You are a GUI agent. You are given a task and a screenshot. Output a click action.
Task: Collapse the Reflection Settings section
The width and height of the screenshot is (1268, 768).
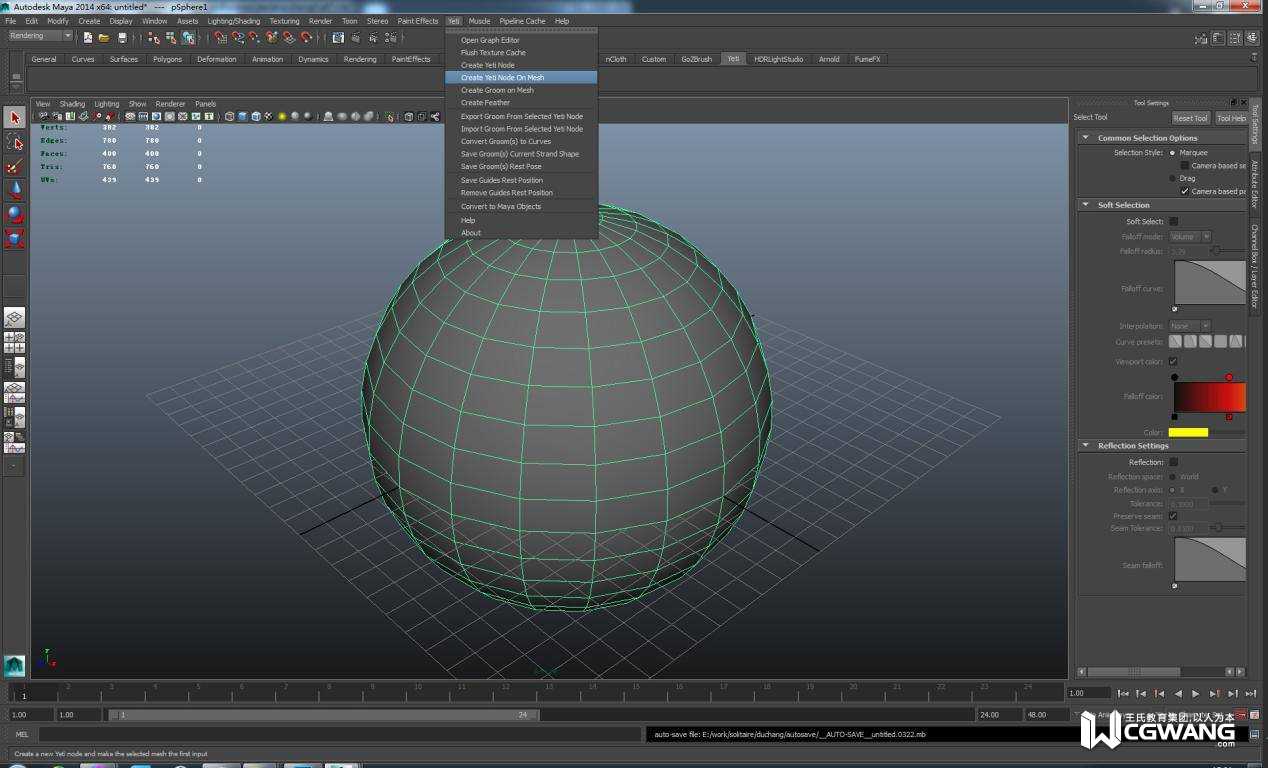(1086, 446)
